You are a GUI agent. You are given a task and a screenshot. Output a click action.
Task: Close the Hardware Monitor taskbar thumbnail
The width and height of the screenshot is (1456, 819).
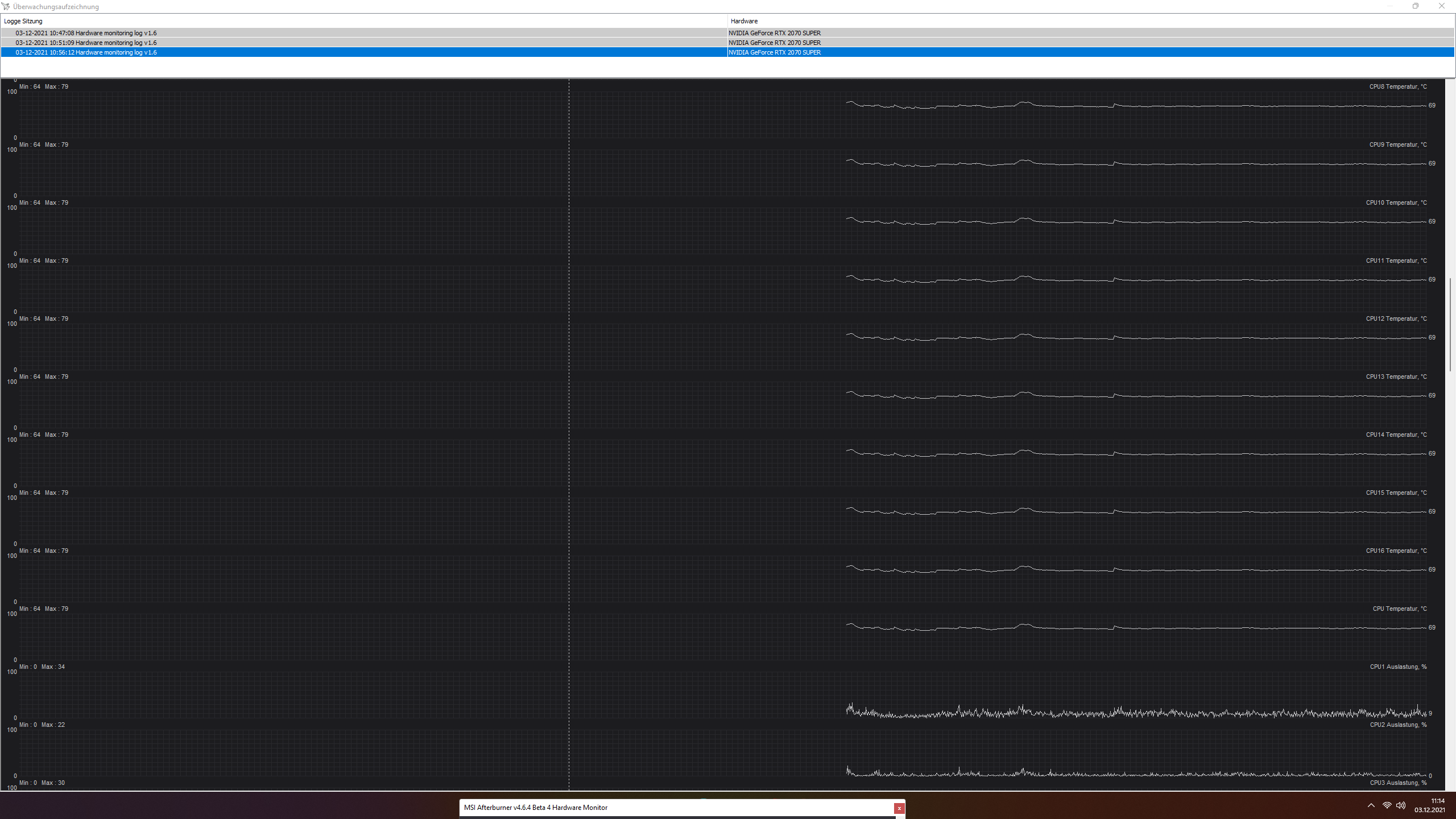899,808
